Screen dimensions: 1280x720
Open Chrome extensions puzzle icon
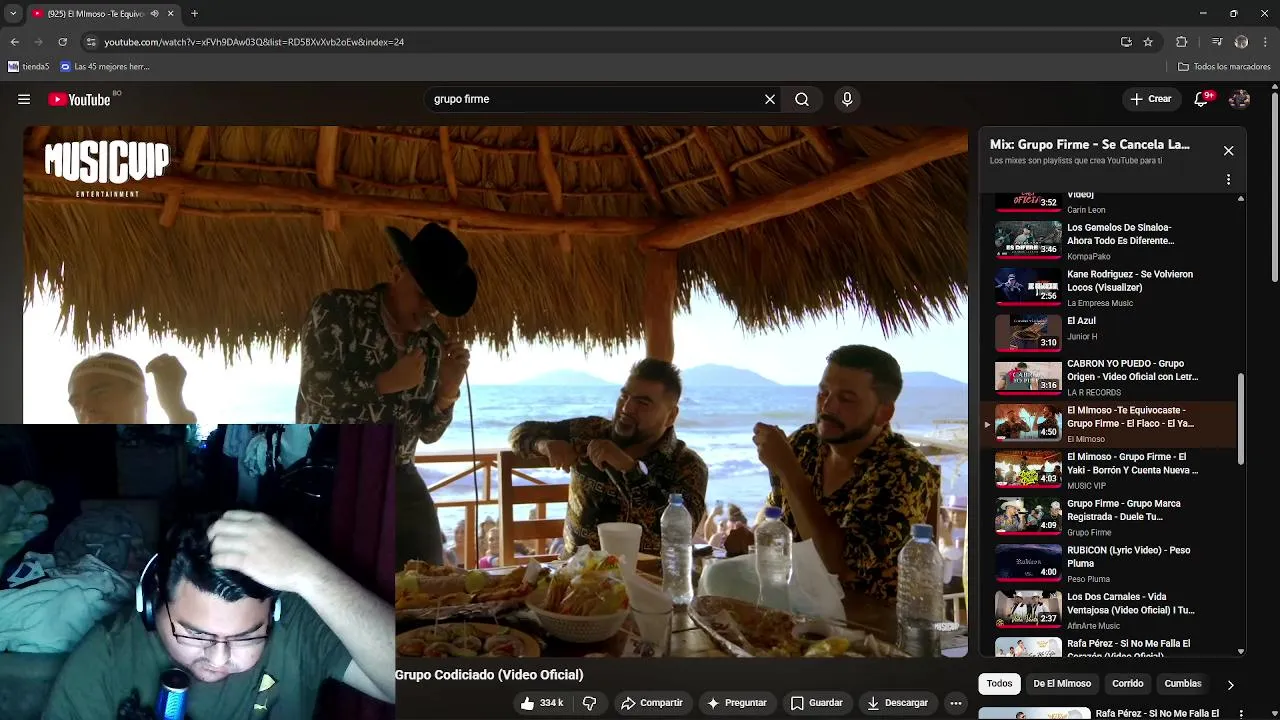click(x=1182, y=42)
